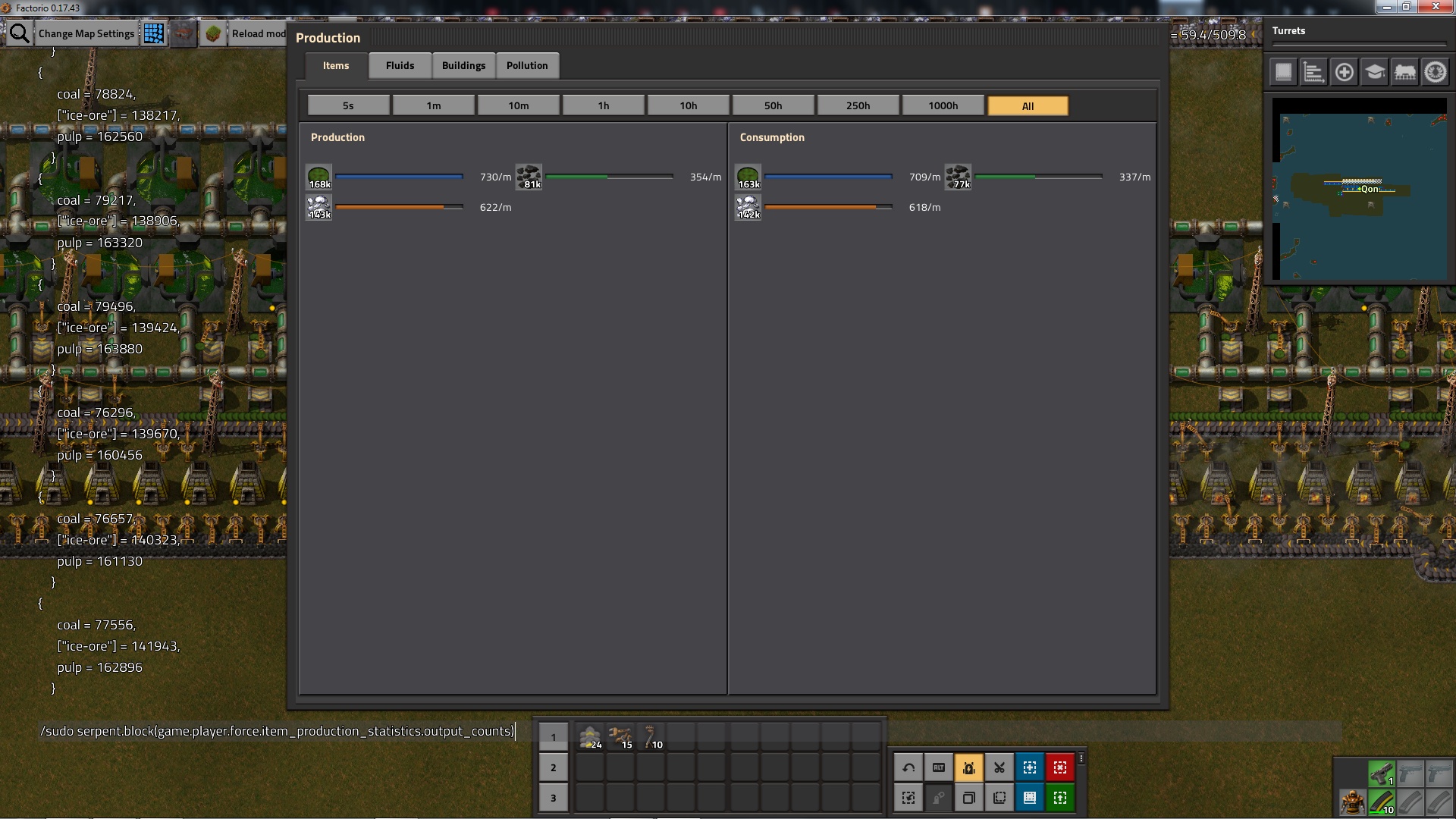Click the import blueprint string shortcut
1456x819 pixels.
coord(908,798)
